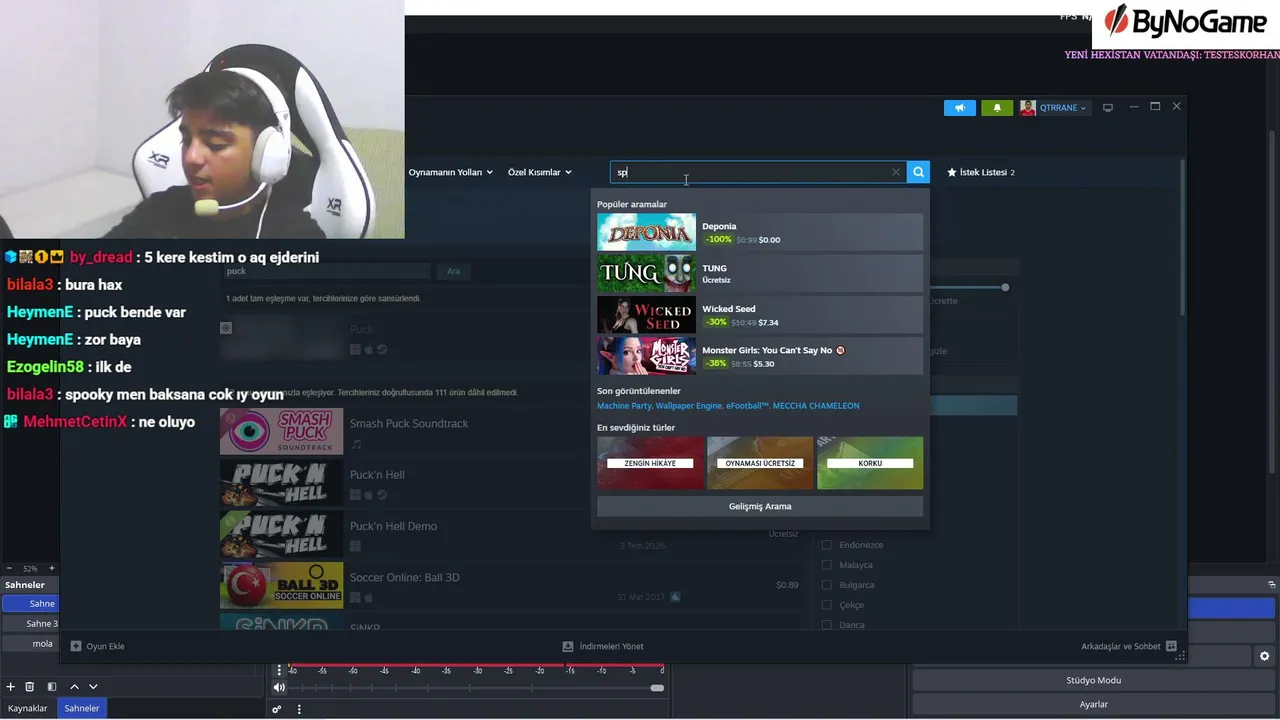Open OBS advanced audio gear settings
Screen dimensions: 1280x720
[x=277, y=709]
